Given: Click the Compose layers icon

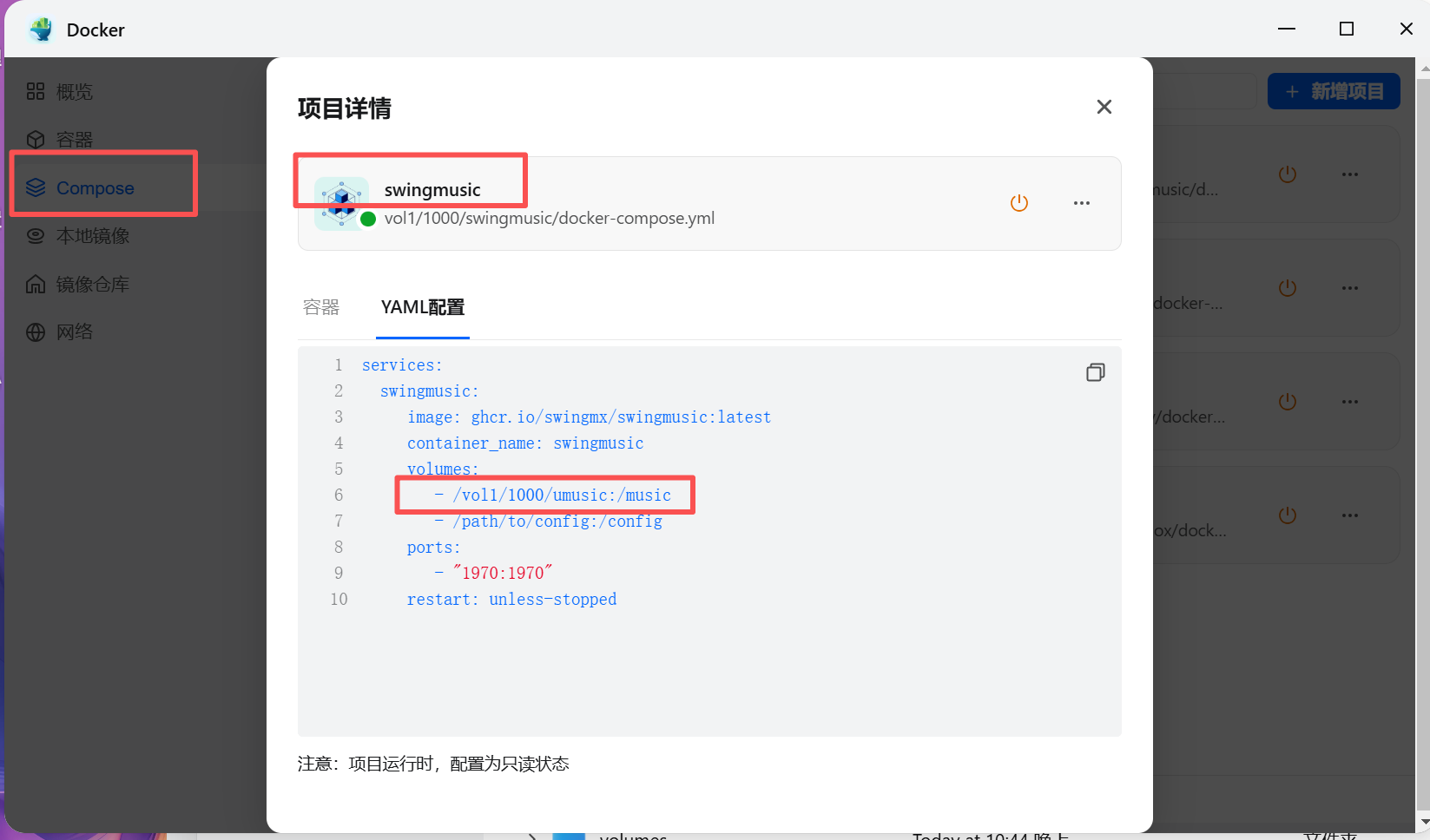Looking at the screenshot, I should tap(36, 187).
